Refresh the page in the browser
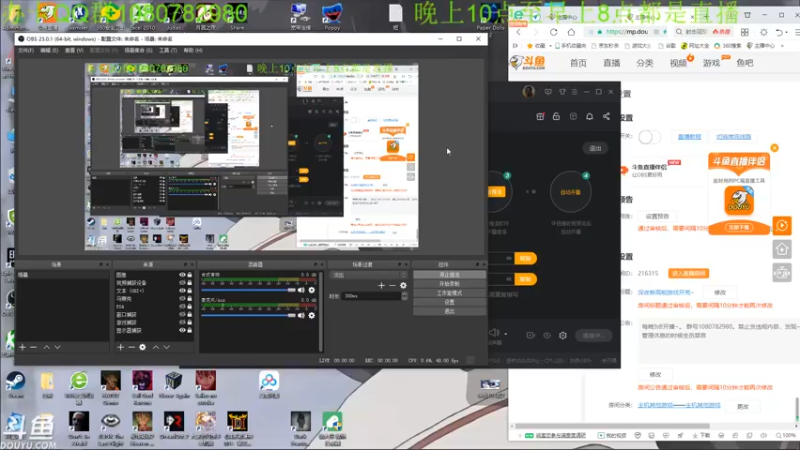Screen dimensions: 800x450 (554, 32)
